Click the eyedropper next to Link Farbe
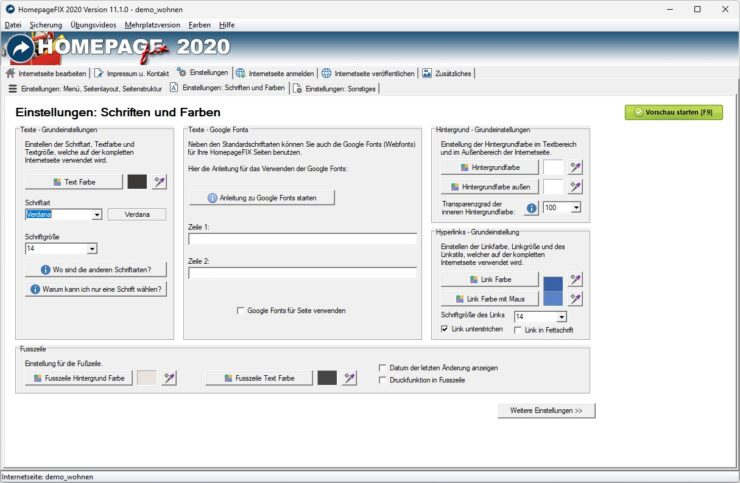 coord(575,280)
